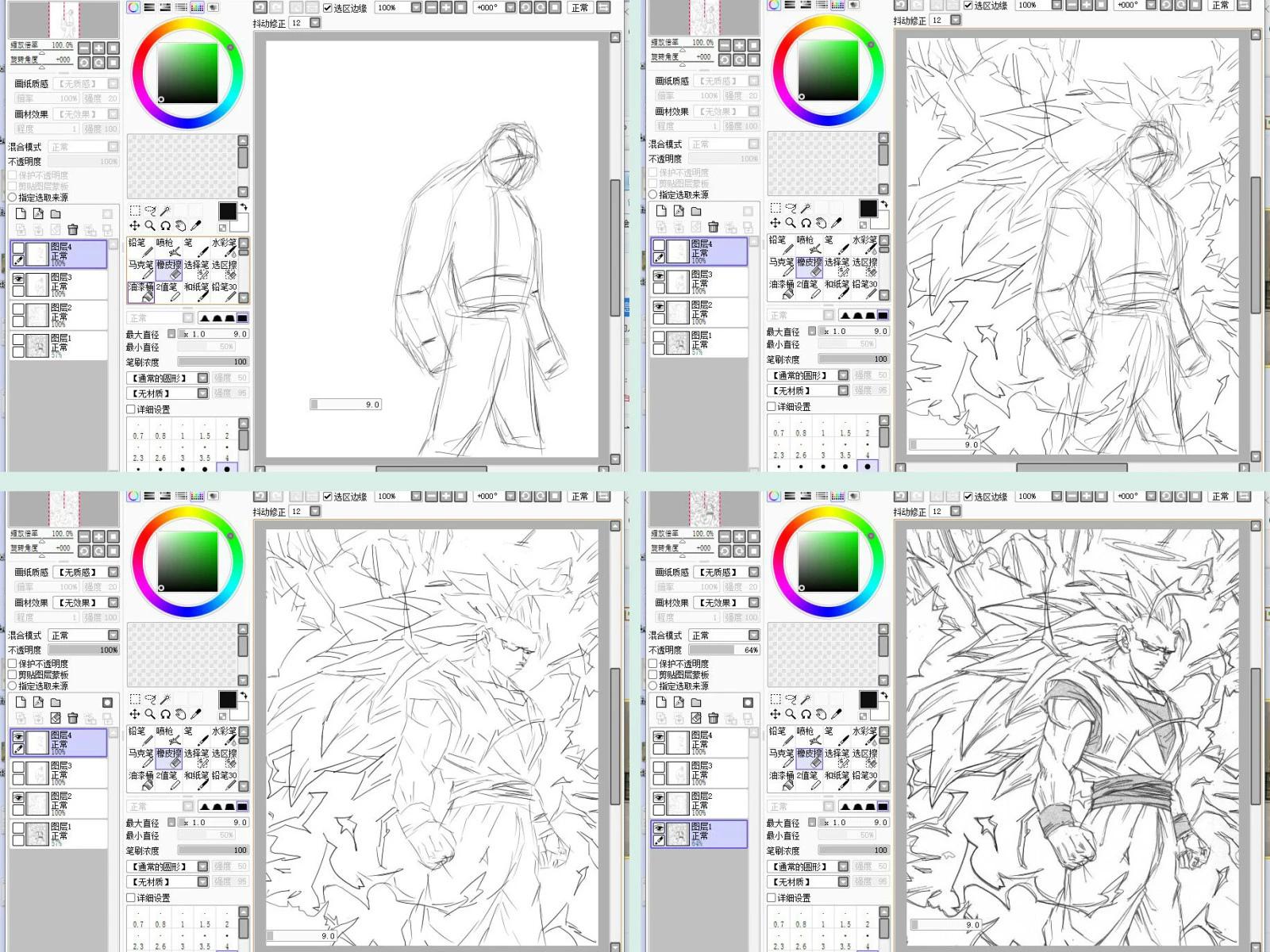1270x952 pixels.
Task: Choose the magic wand tool in top-left screenshot
Action: pos(165,210)
